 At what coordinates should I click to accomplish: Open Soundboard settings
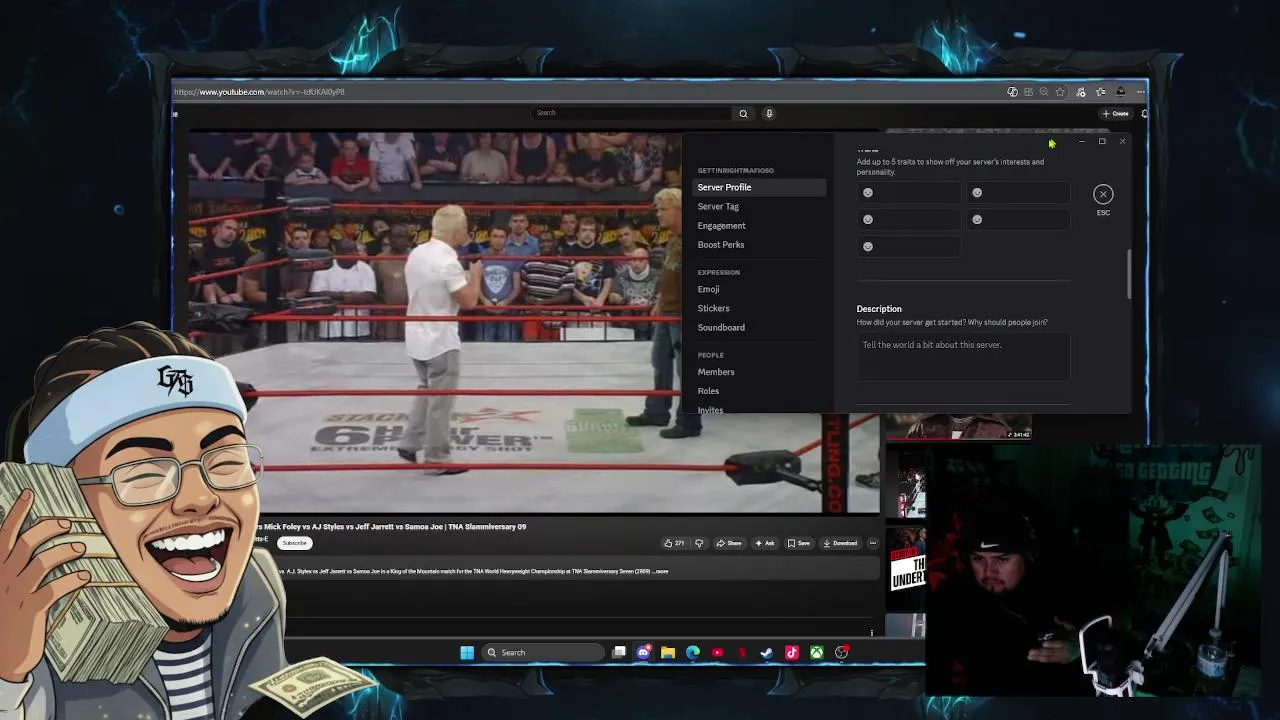click(721, 327)
